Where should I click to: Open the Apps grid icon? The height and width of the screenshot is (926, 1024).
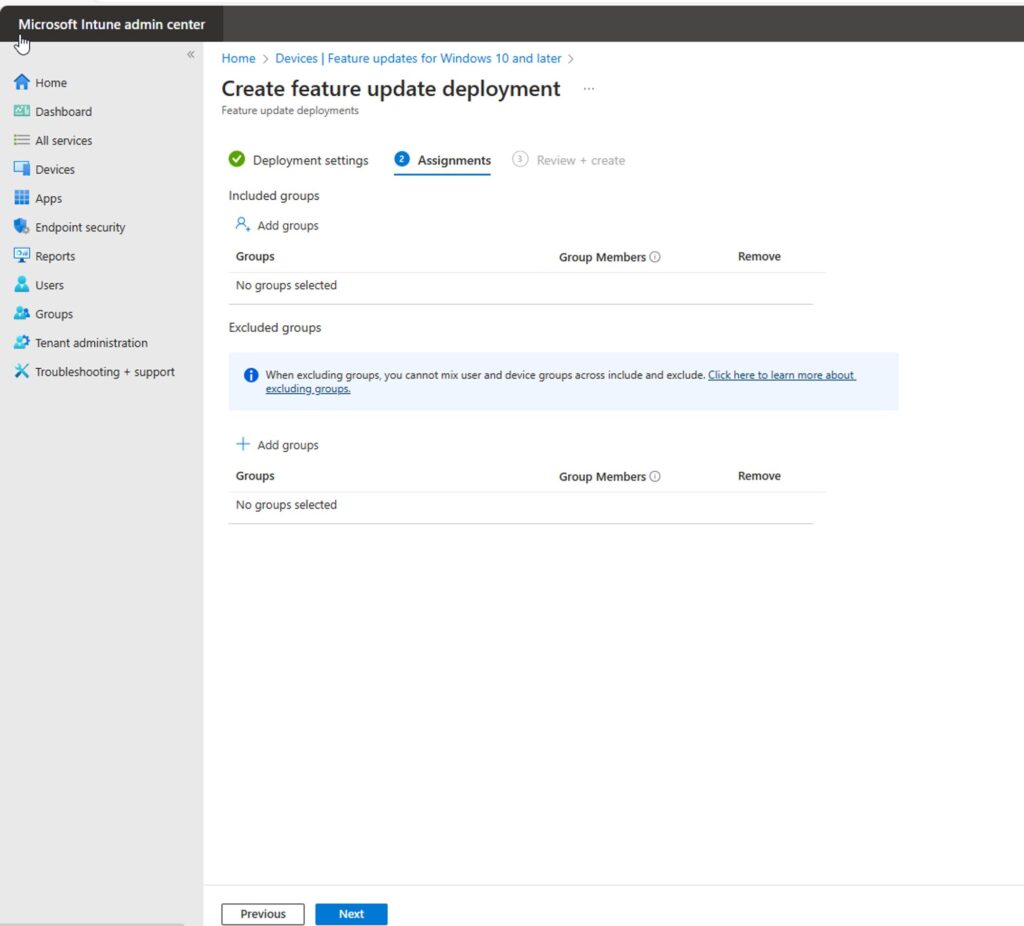pos(22,199)
